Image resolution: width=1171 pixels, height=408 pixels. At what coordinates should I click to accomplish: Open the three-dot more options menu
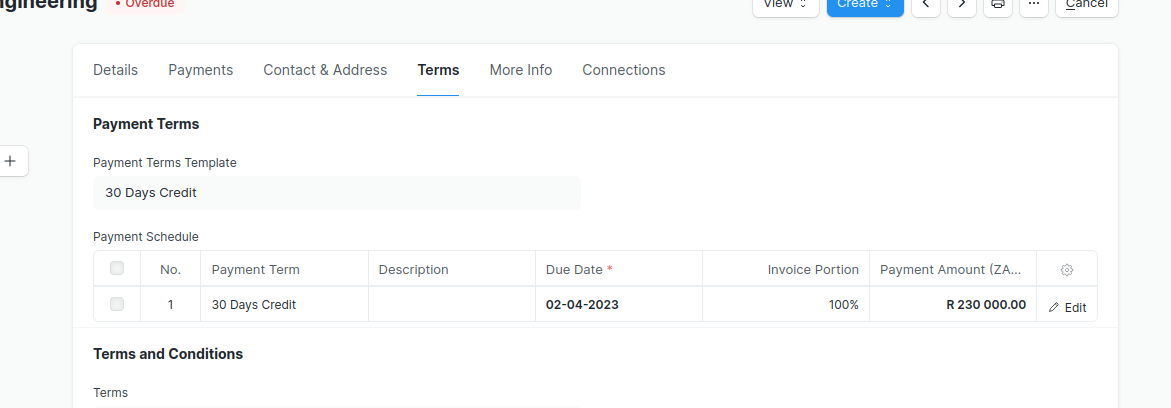tap(1034, 5)
